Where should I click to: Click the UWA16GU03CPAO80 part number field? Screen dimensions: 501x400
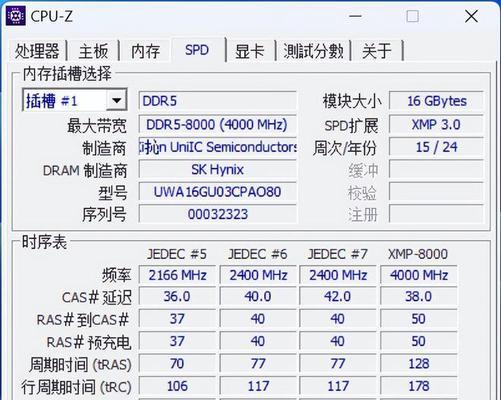click(217, 192)
